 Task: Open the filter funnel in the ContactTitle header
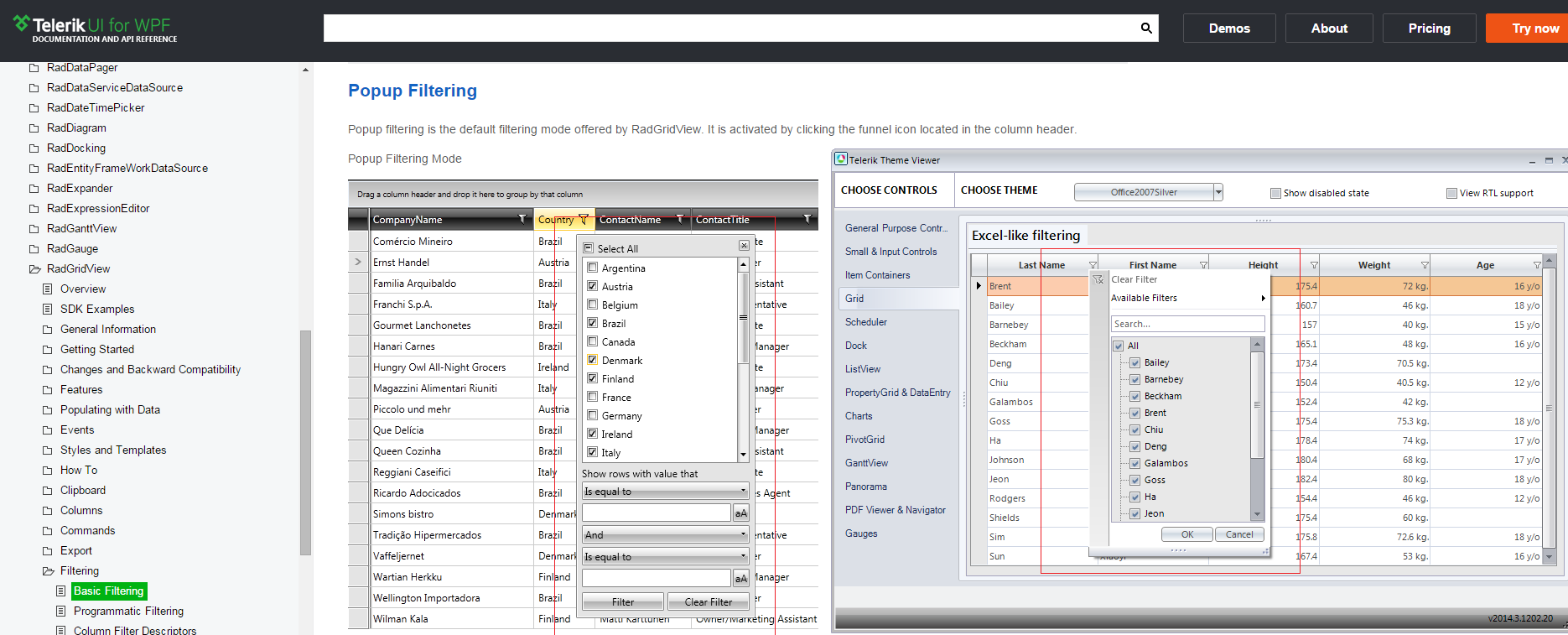[807, 219]
